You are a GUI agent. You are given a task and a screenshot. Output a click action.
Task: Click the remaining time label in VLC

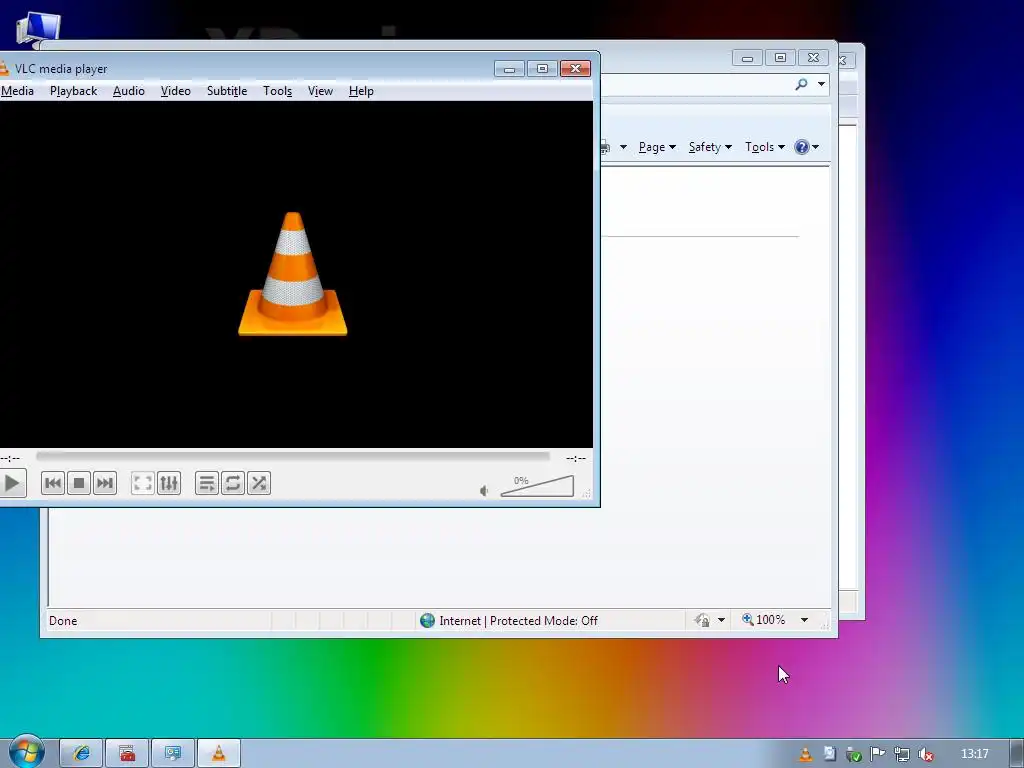(575, 458)
